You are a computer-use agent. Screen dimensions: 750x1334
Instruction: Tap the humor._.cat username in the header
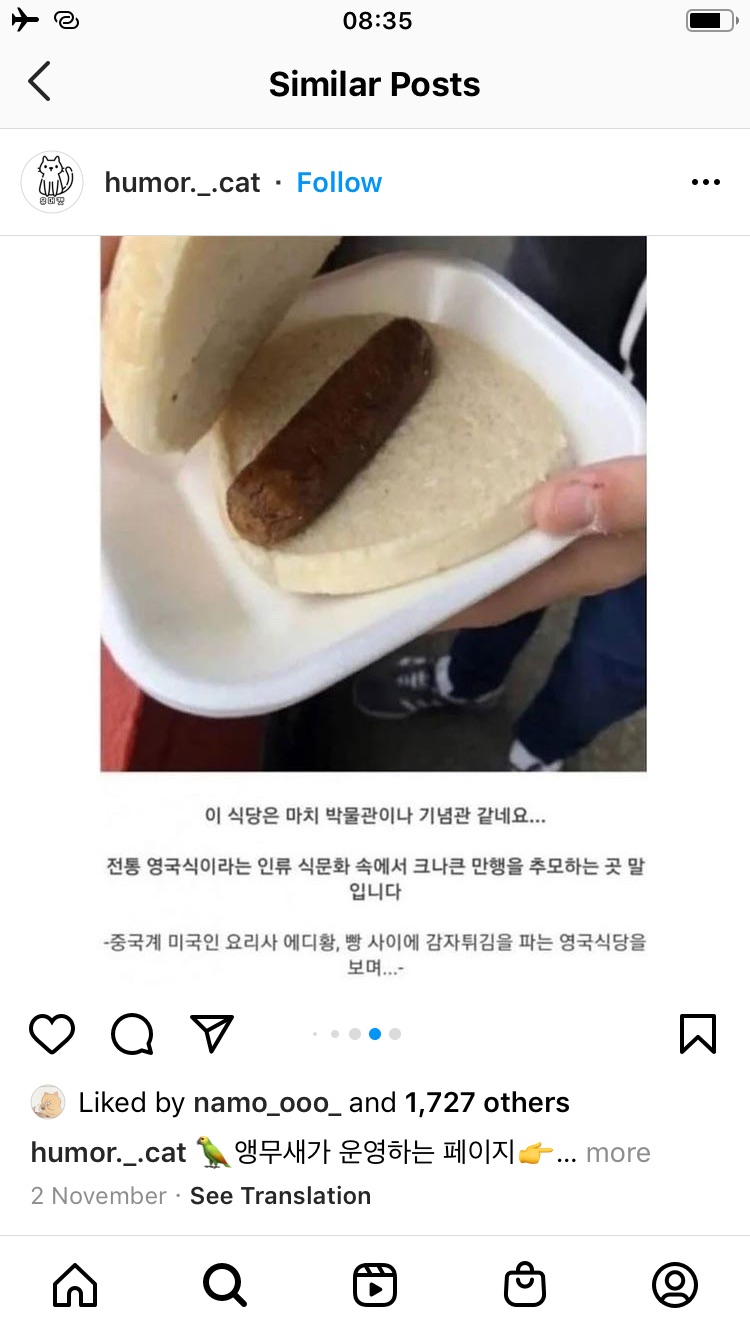(182, 182)
